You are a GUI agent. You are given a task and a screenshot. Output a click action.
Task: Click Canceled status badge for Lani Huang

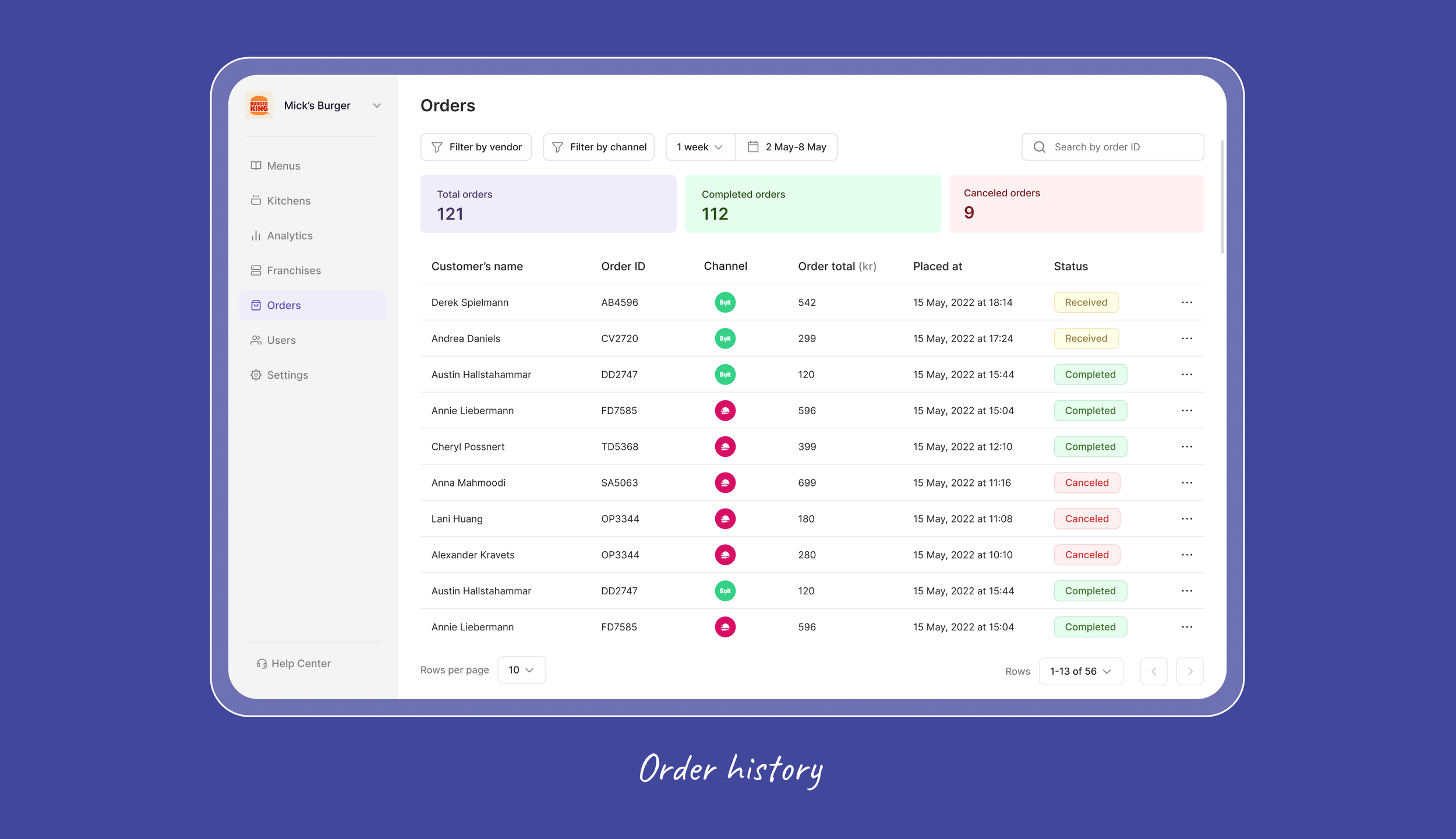click(1087, 519)
